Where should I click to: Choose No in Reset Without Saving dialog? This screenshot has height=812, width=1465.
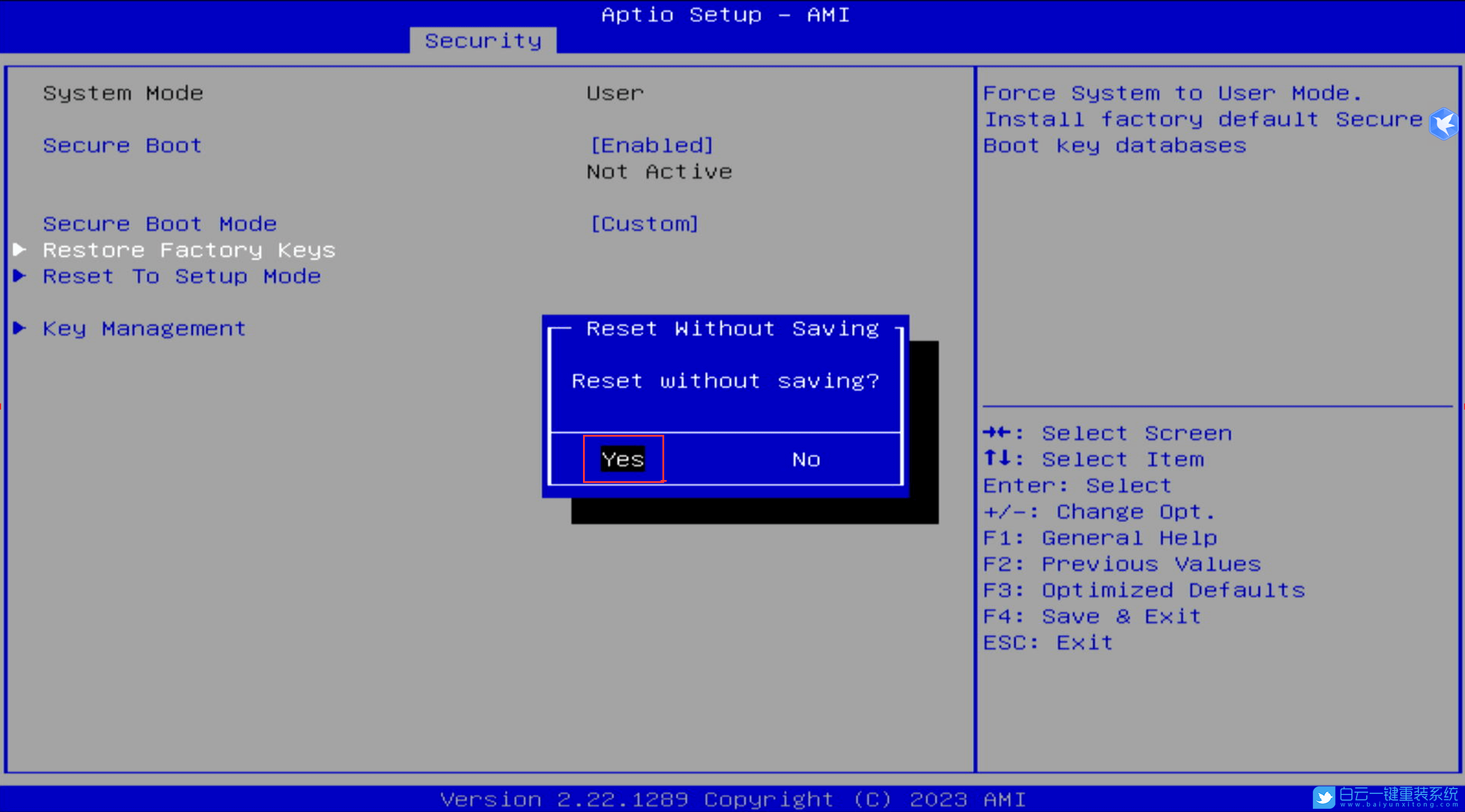tap(806, 460)
